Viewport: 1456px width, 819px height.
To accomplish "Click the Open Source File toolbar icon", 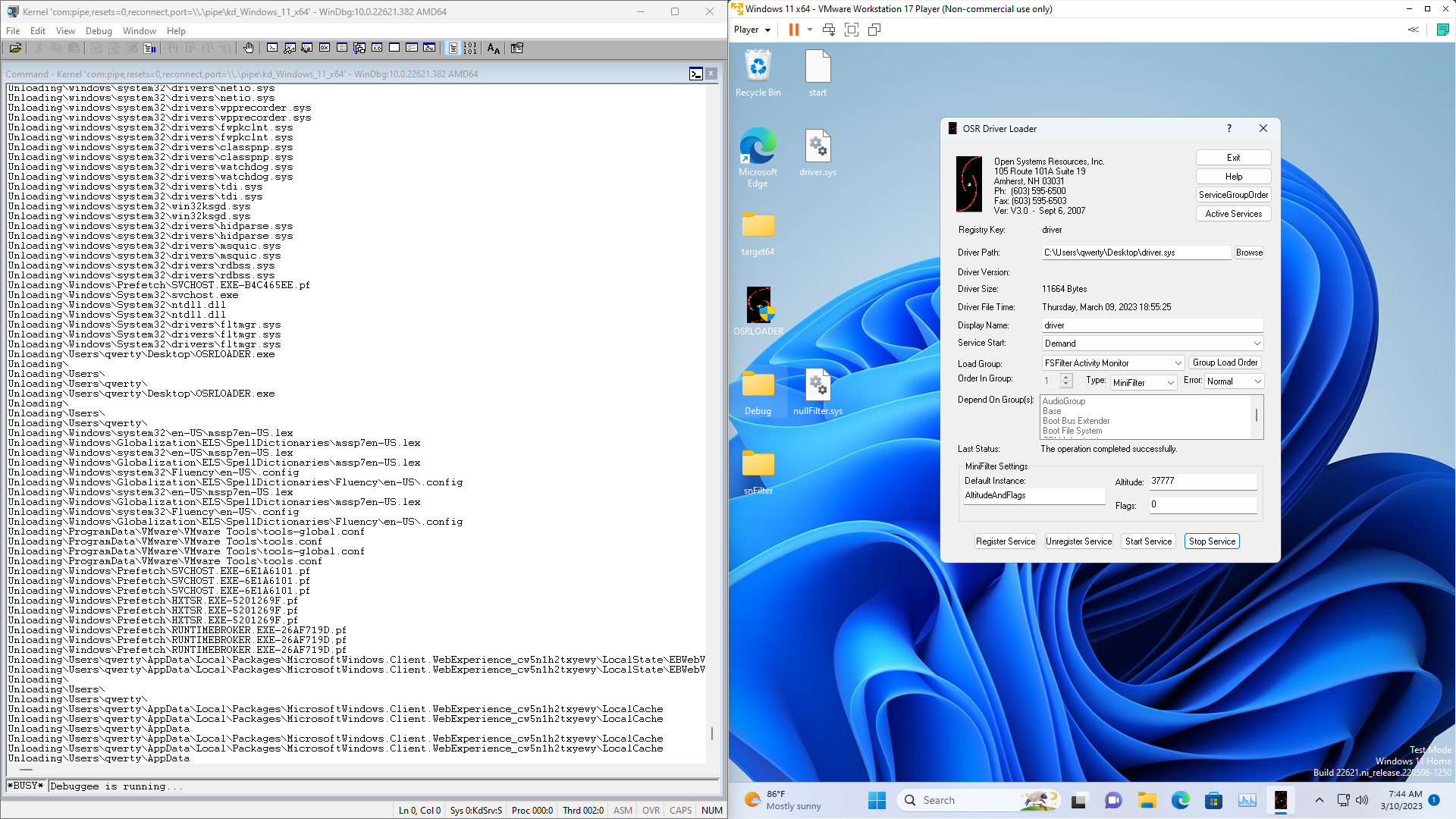I will [x=15, y=48].
